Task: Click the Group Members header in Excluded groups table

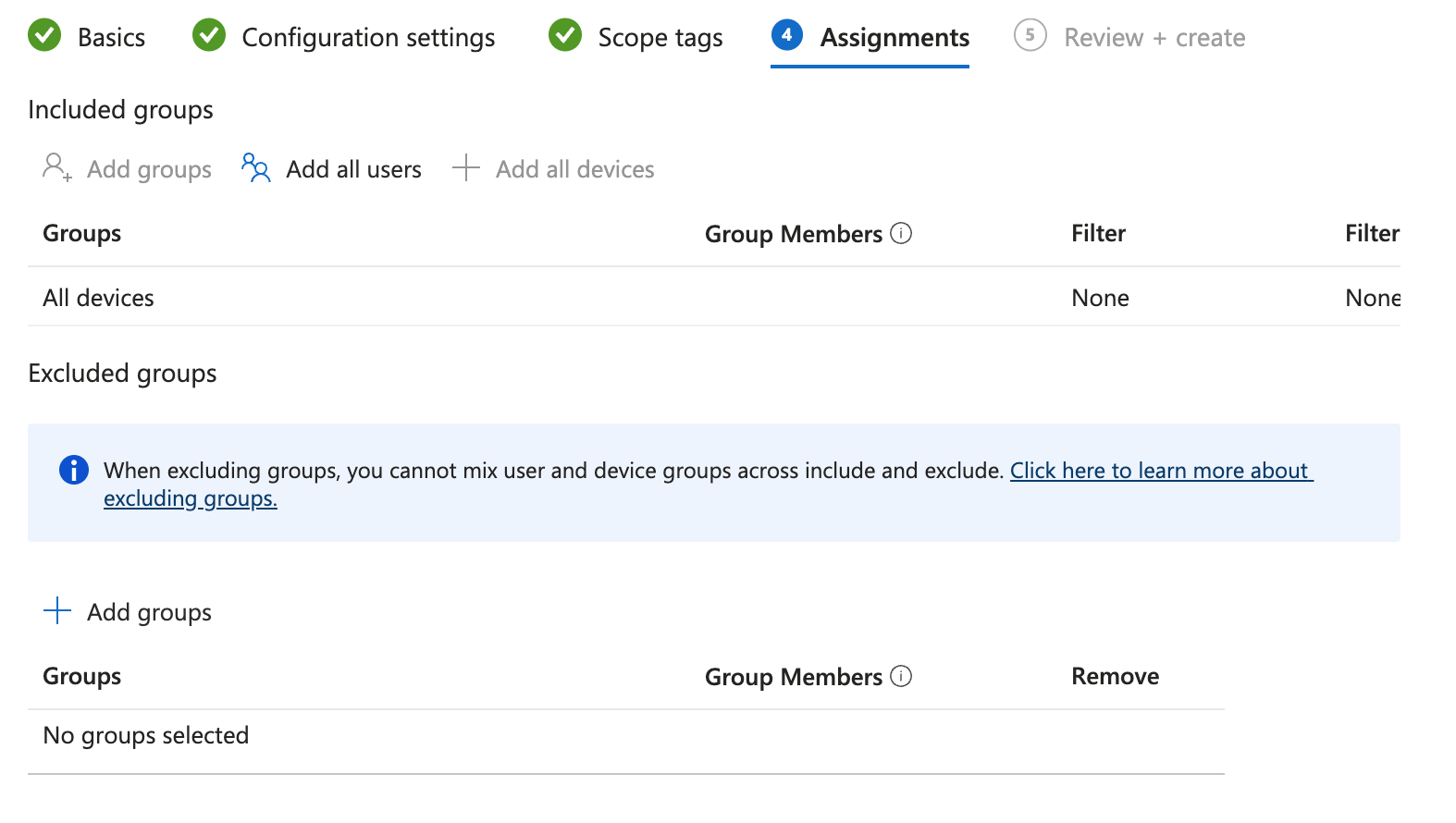Action: 794,677
